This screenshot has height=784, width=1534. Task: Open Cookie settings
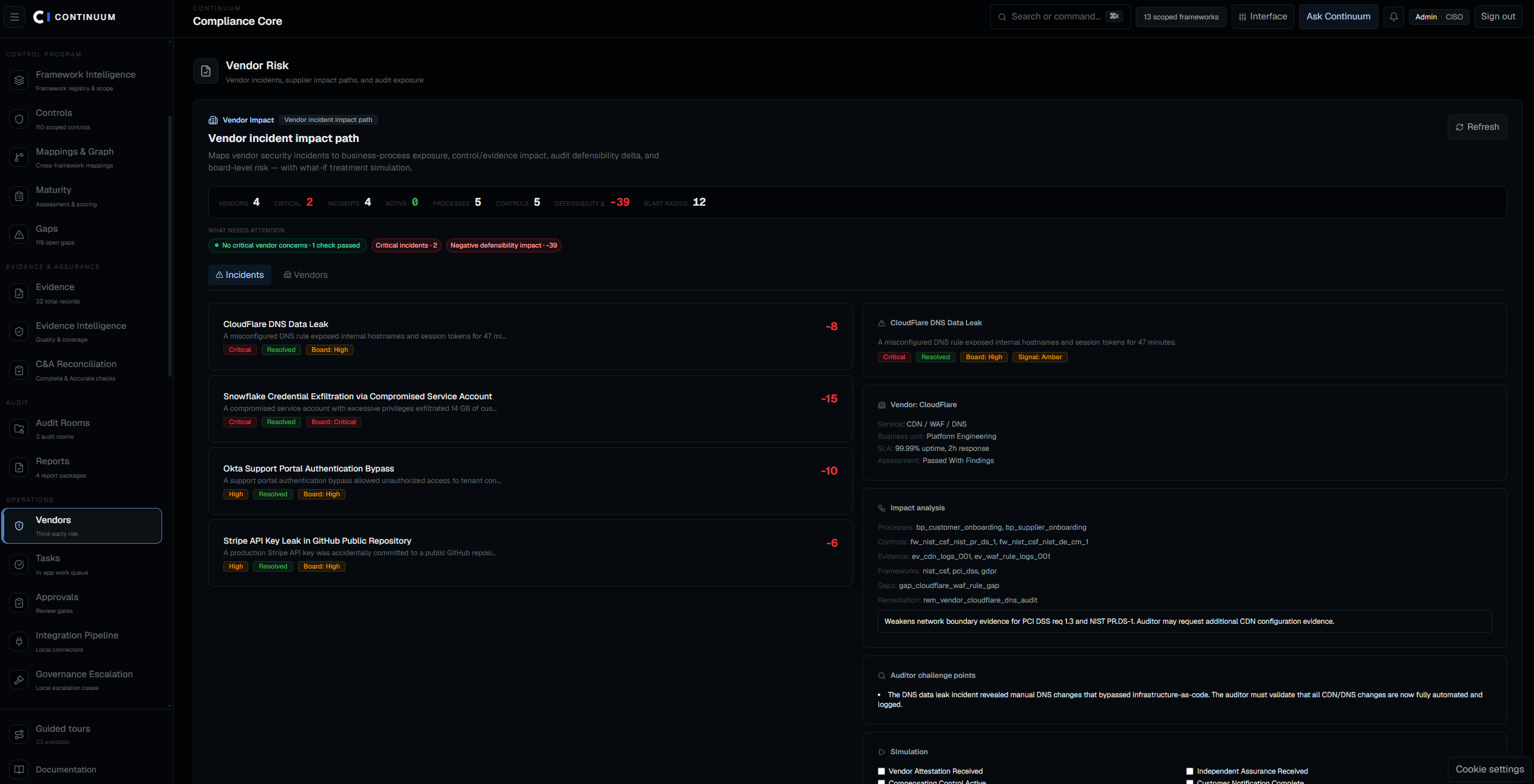1489,769
